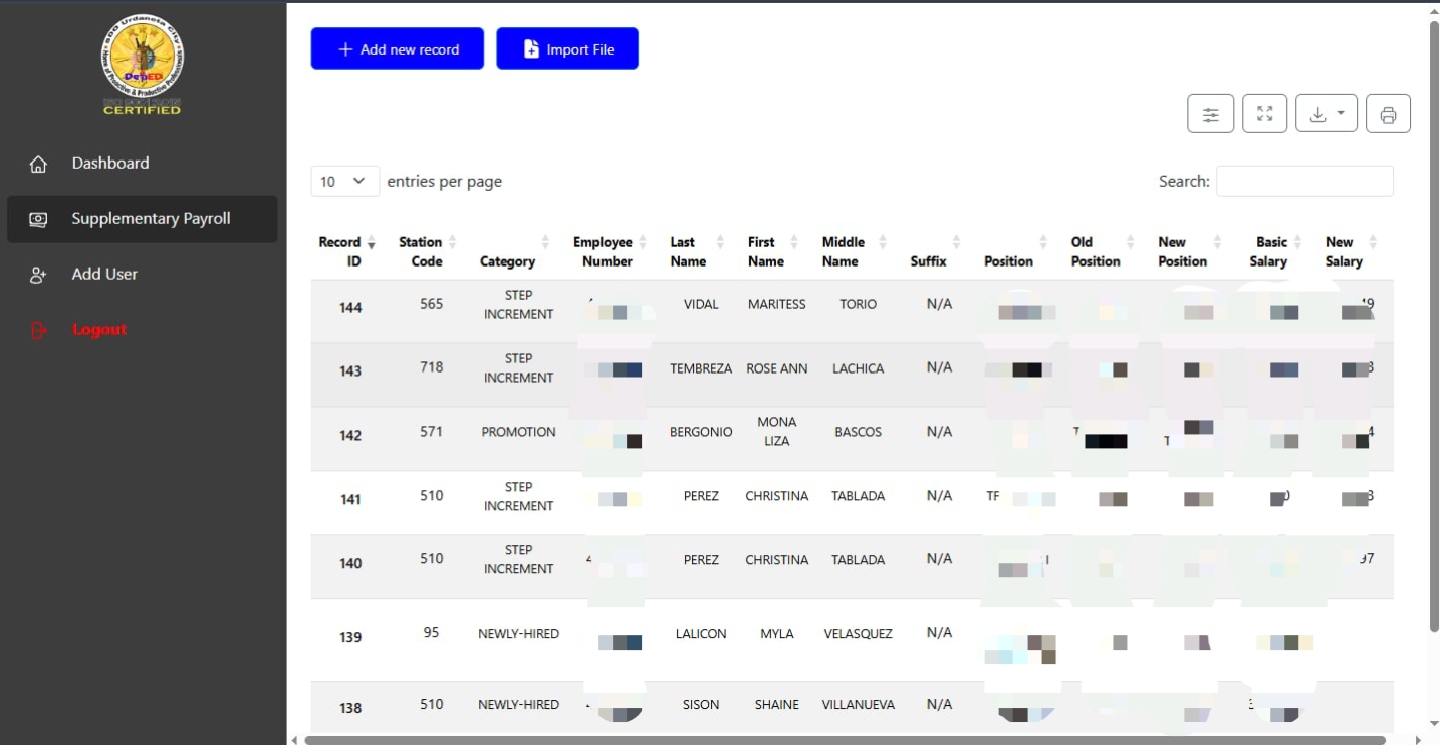Click station code 565 cell
This screenshot has height=745, width=1440.
tap(431, 303)
